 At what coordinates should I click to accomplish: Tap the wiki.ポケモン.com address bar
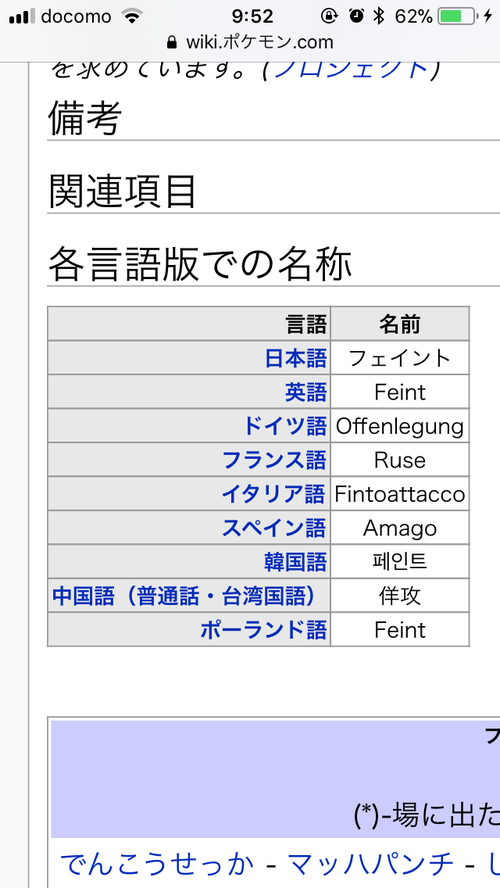point(250,42)
